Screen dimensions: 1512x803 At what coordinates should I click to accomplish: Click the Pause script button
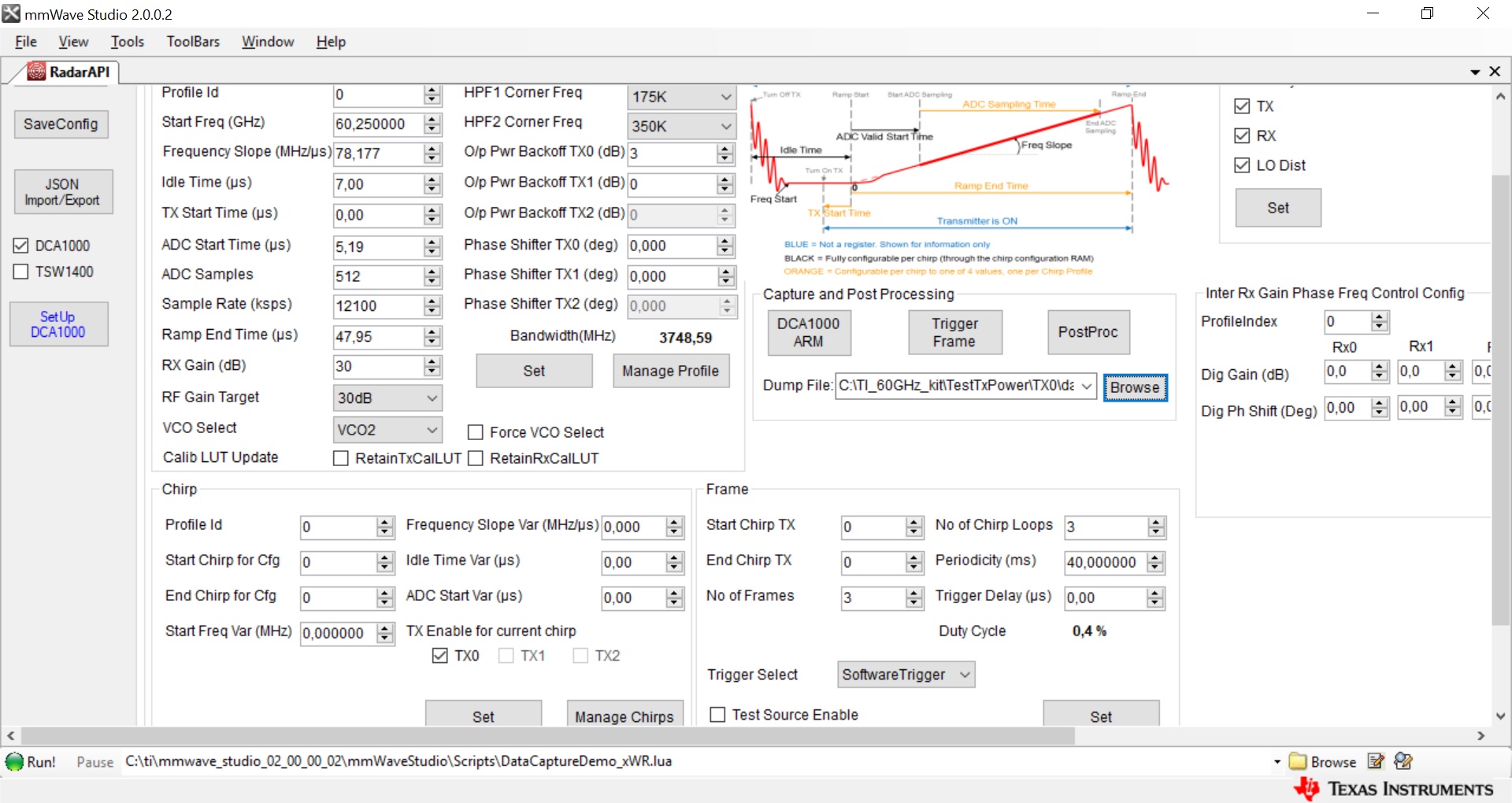tap(95, 762)
